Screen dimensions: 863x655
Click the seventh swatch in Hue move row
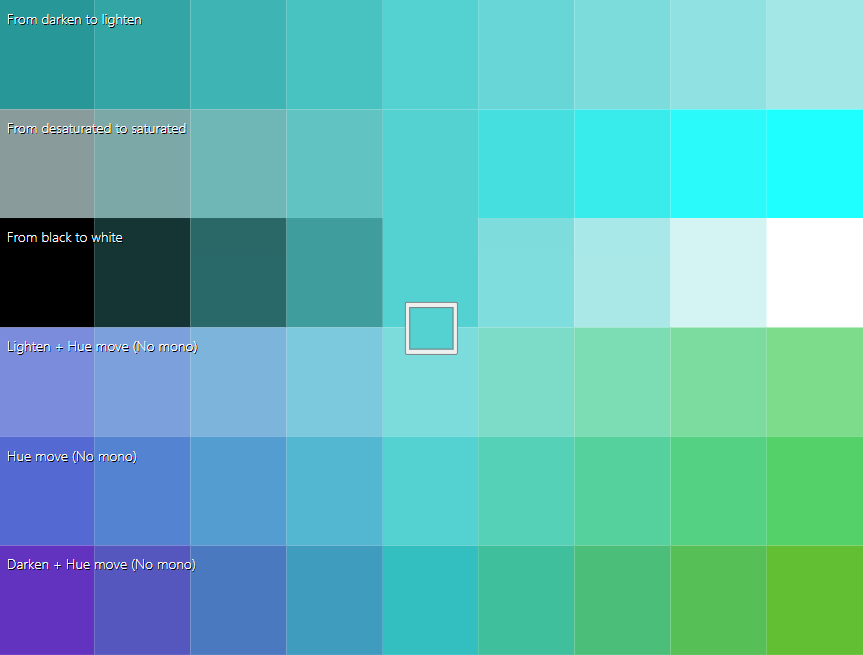pyautogui.click(x=623, y=491)
